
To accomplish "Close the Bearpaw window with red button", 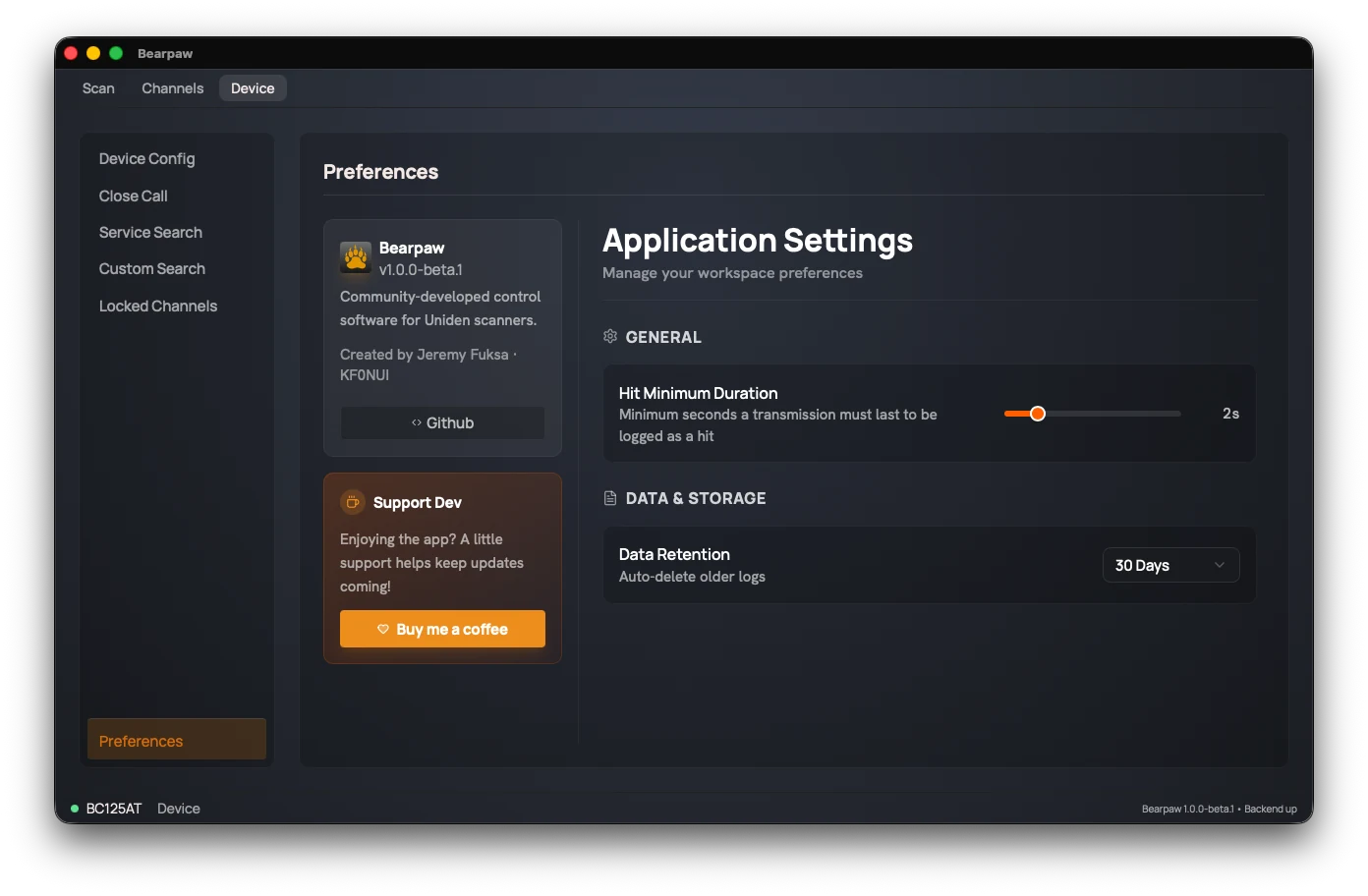I will coord(71,53).
